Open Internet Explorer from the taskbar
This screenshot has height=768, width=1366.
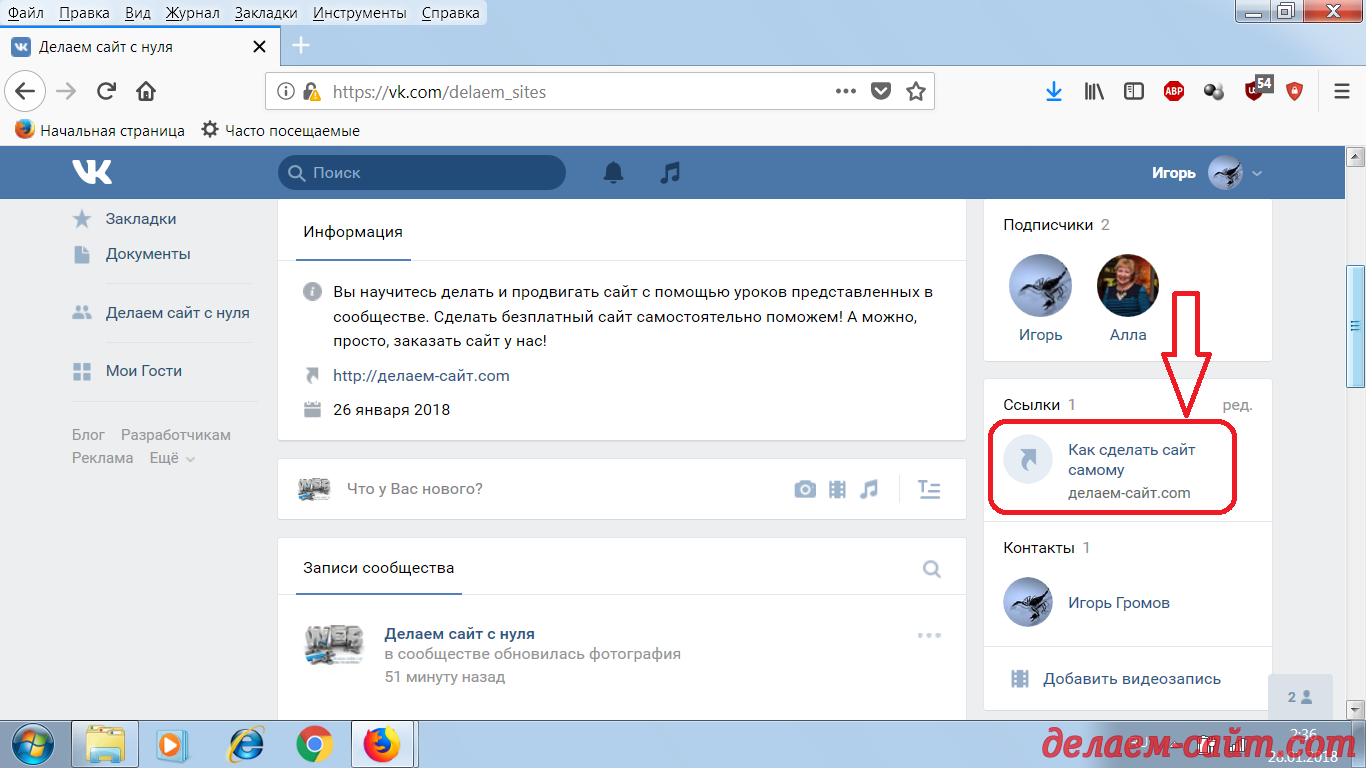[x=245, y=745]
